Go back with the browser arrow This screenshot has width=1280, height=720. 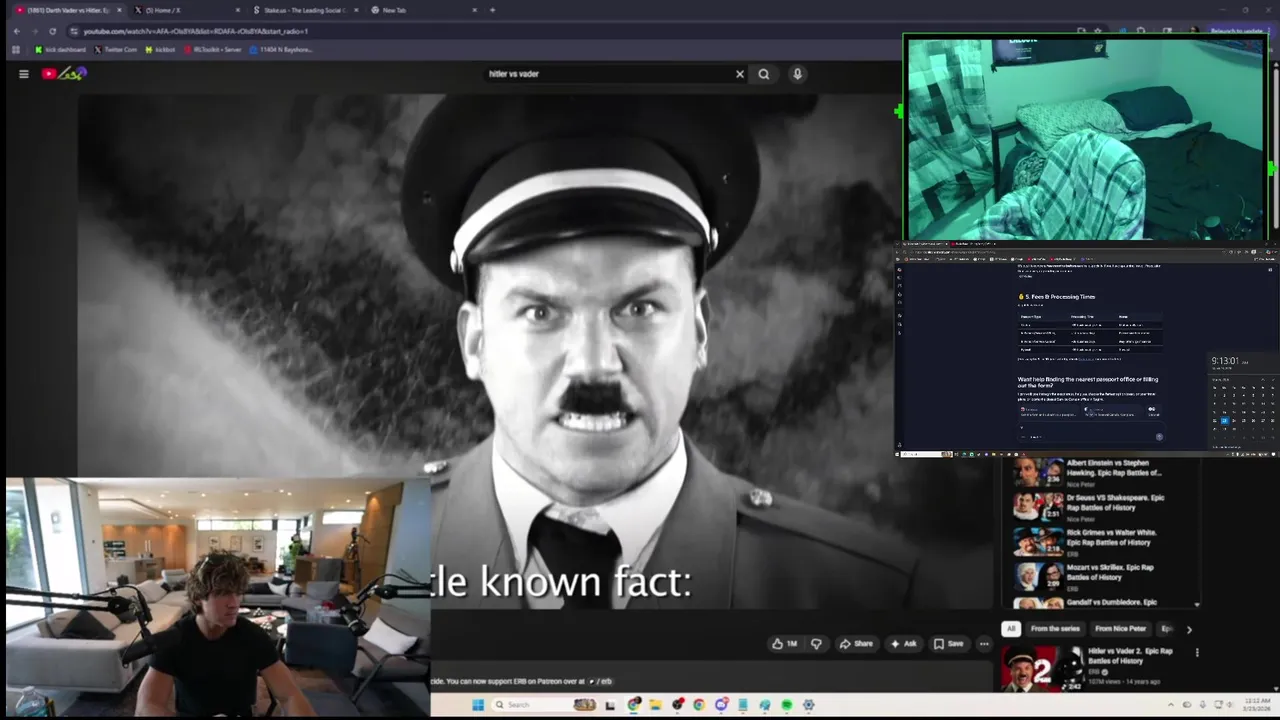16,31
